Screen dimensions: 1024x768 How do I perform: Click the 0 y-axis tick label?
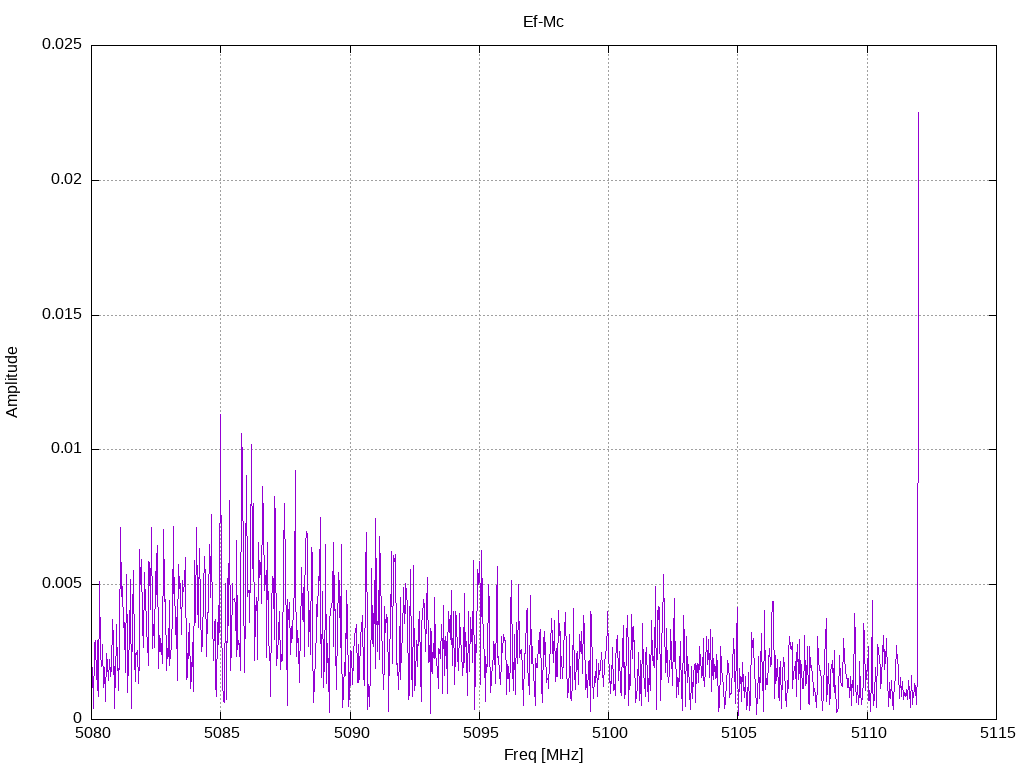click(77, 718)
